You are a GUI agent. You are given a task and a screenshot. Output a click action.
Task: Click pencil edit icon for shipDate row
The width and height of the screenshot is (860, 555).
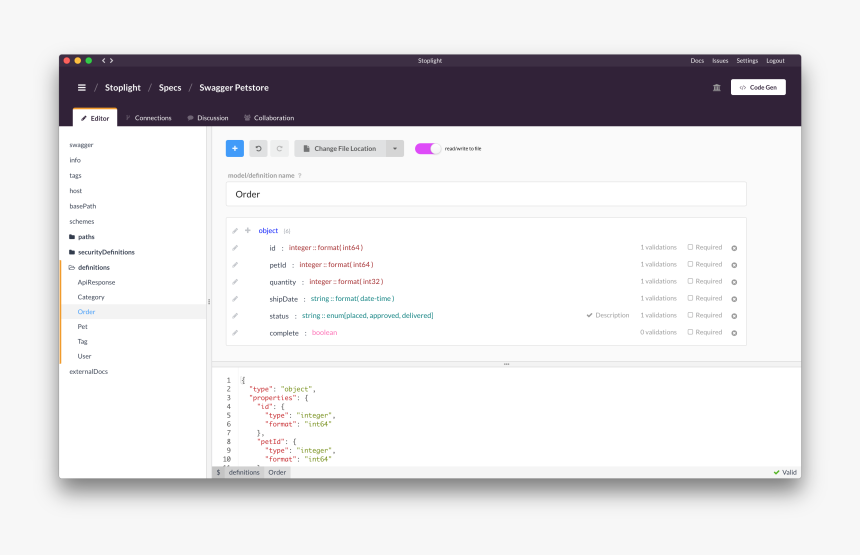pyautogui.click(x=235, y=299)
